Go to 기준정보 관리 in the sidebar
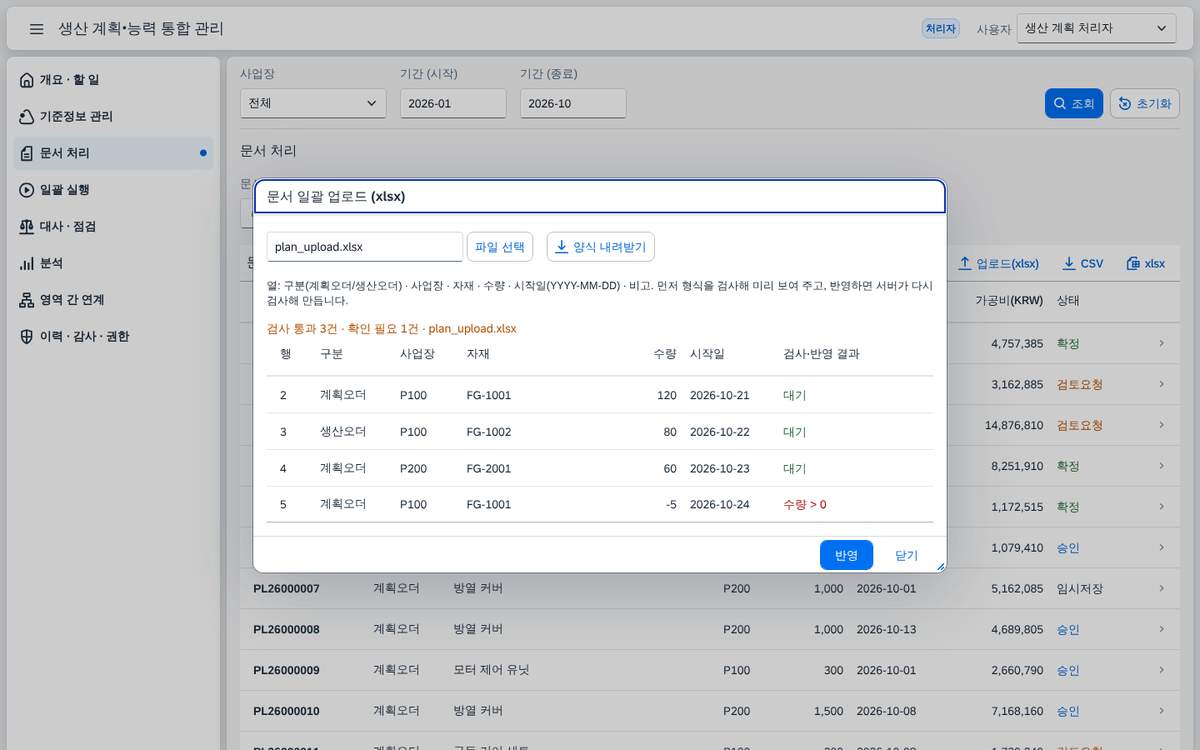 tap(115, 117)
